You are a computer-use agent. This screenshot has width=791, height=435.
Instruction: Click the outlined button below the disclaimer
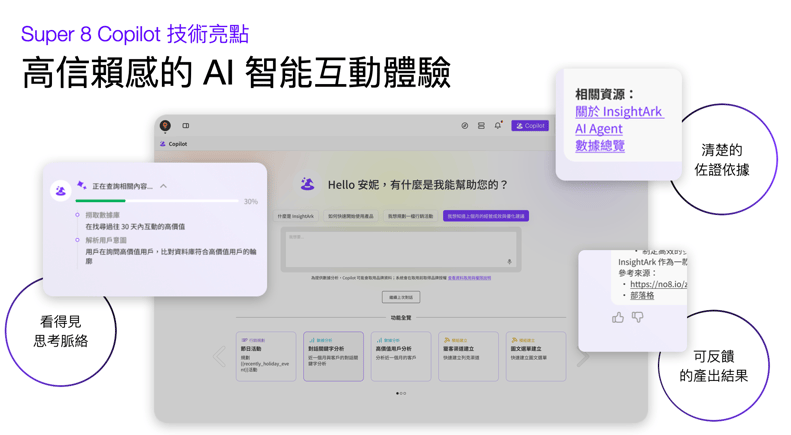(x=401, y=297)
